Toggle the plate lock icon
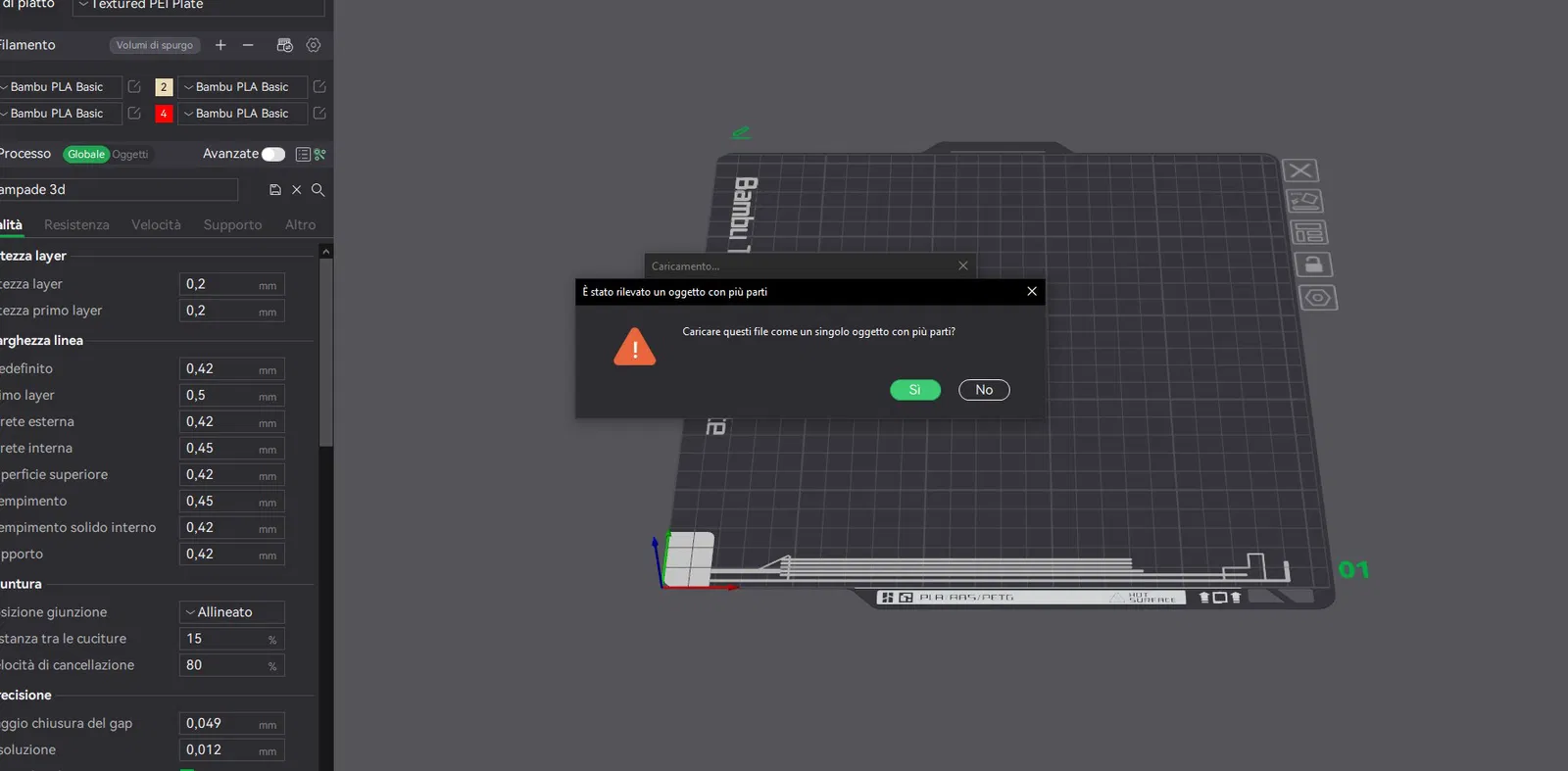 pos(1313,264)
